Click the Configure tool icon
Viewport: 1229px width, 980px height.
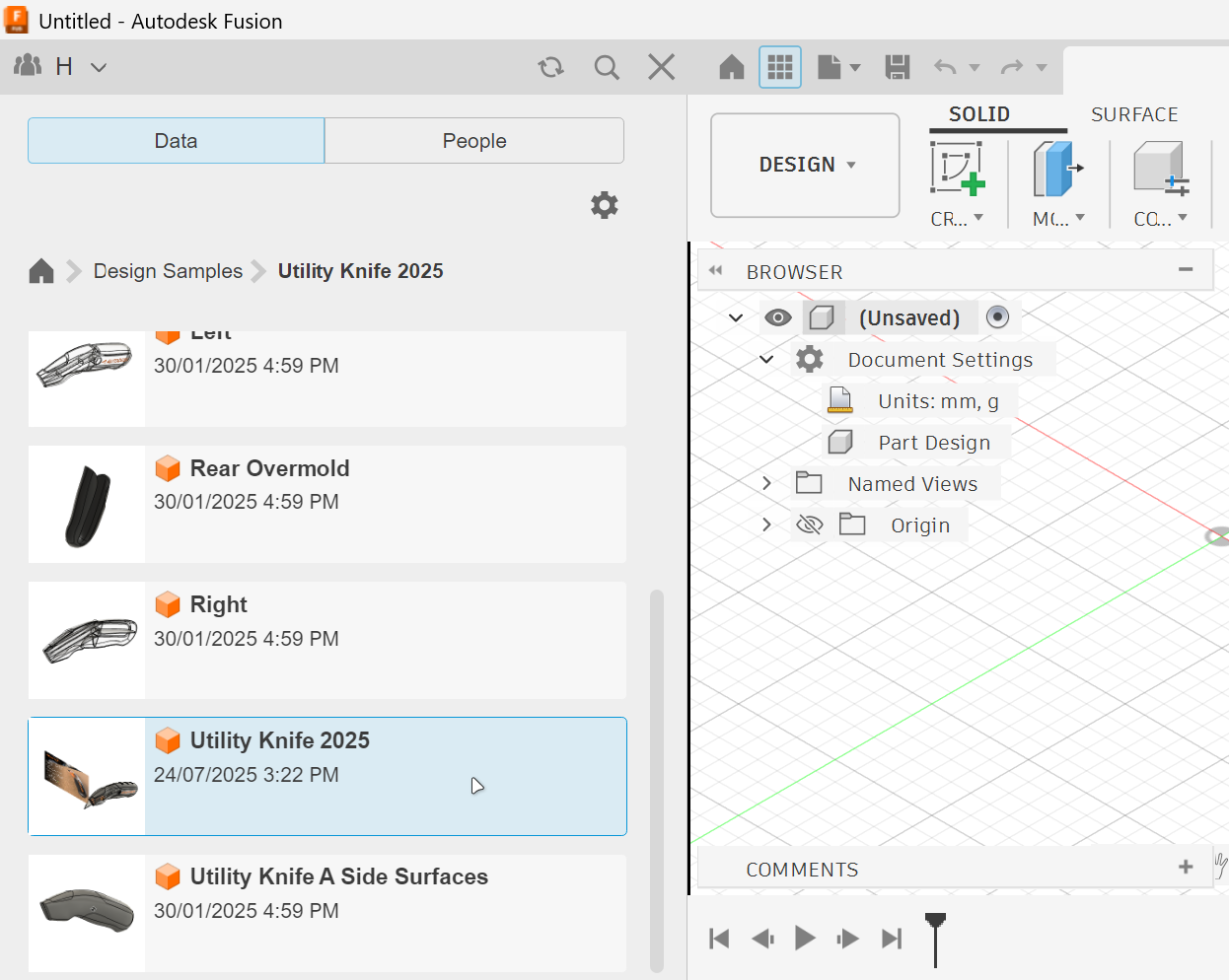coord(1161,169)
